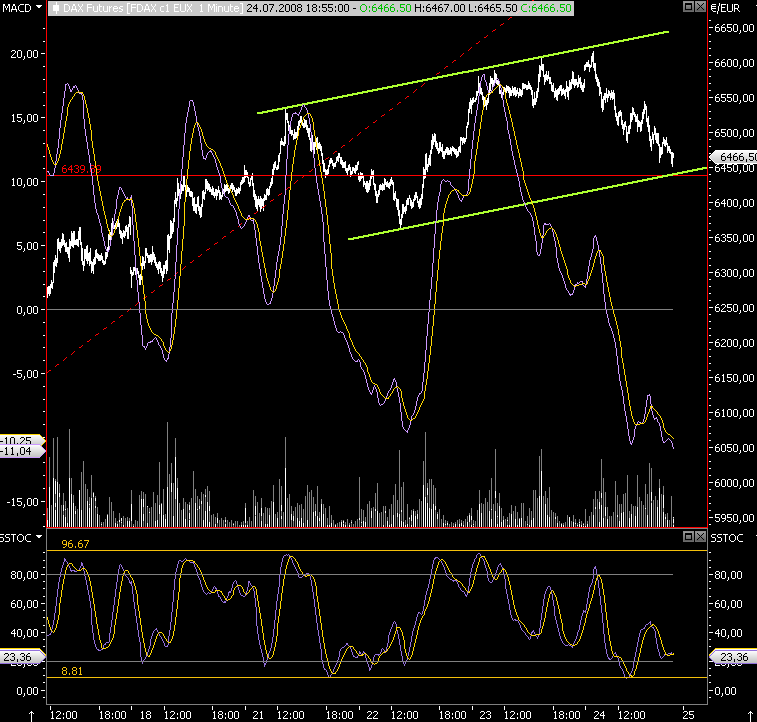Click the -15,00 MACD scale label

click(23, 502)
